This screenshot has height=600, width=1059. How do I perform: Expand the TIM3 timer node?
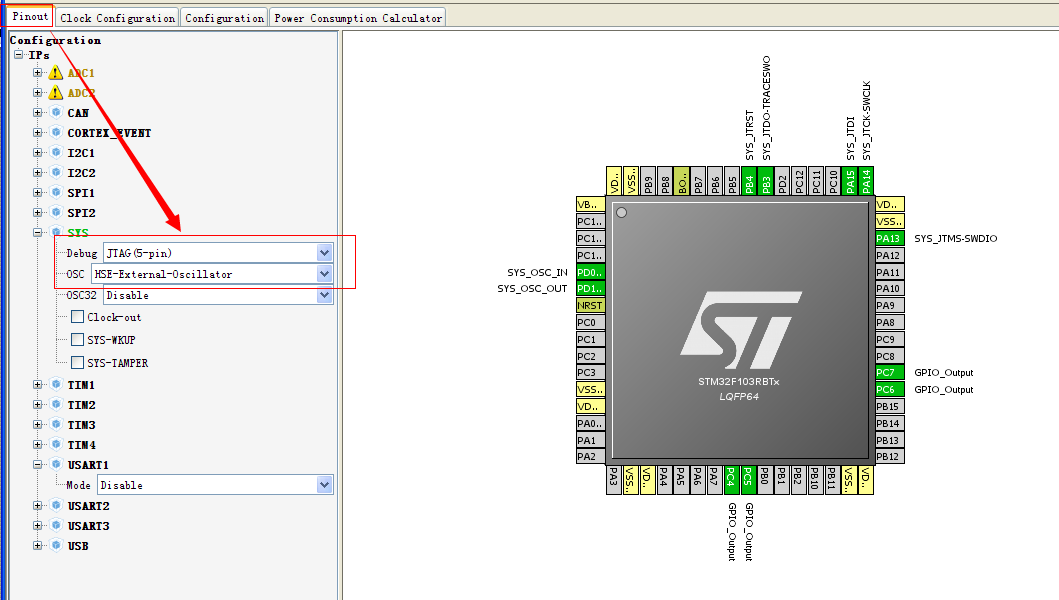[38, 424]
